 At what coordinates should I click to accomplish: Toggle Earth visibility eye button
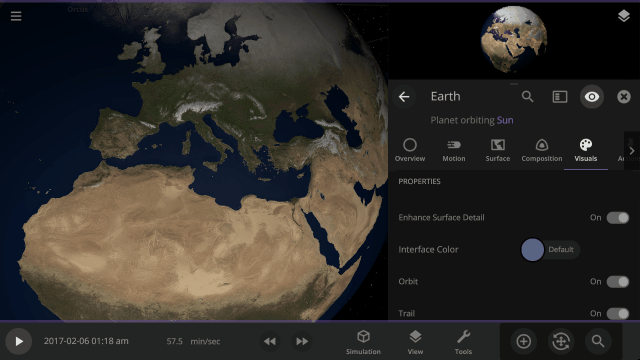pyautogui.click(x=592, y=97)
